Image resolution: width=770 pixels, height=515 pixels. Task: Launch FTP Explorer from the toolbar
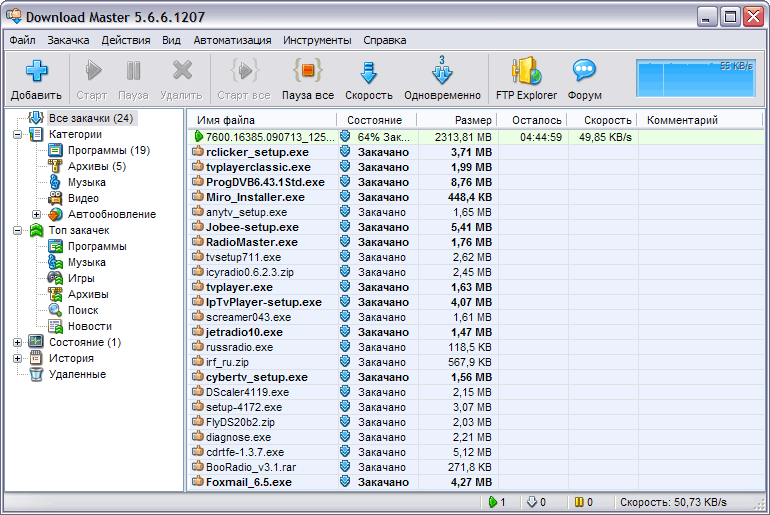pyautogui.click(x=526, y=72)
